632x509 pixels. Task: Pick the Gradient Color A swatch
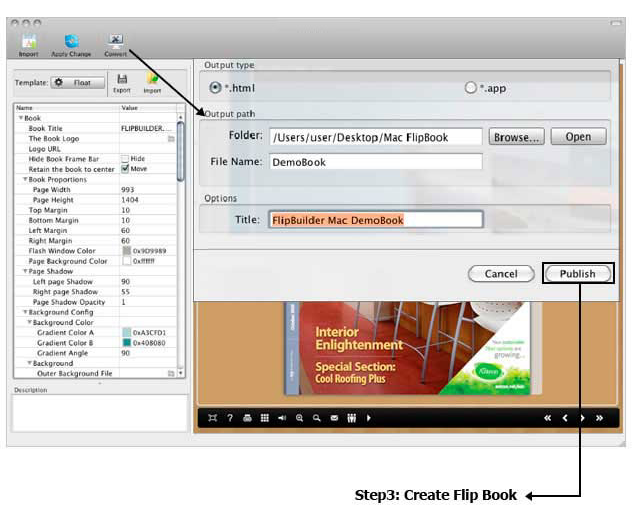coord(125,332)
